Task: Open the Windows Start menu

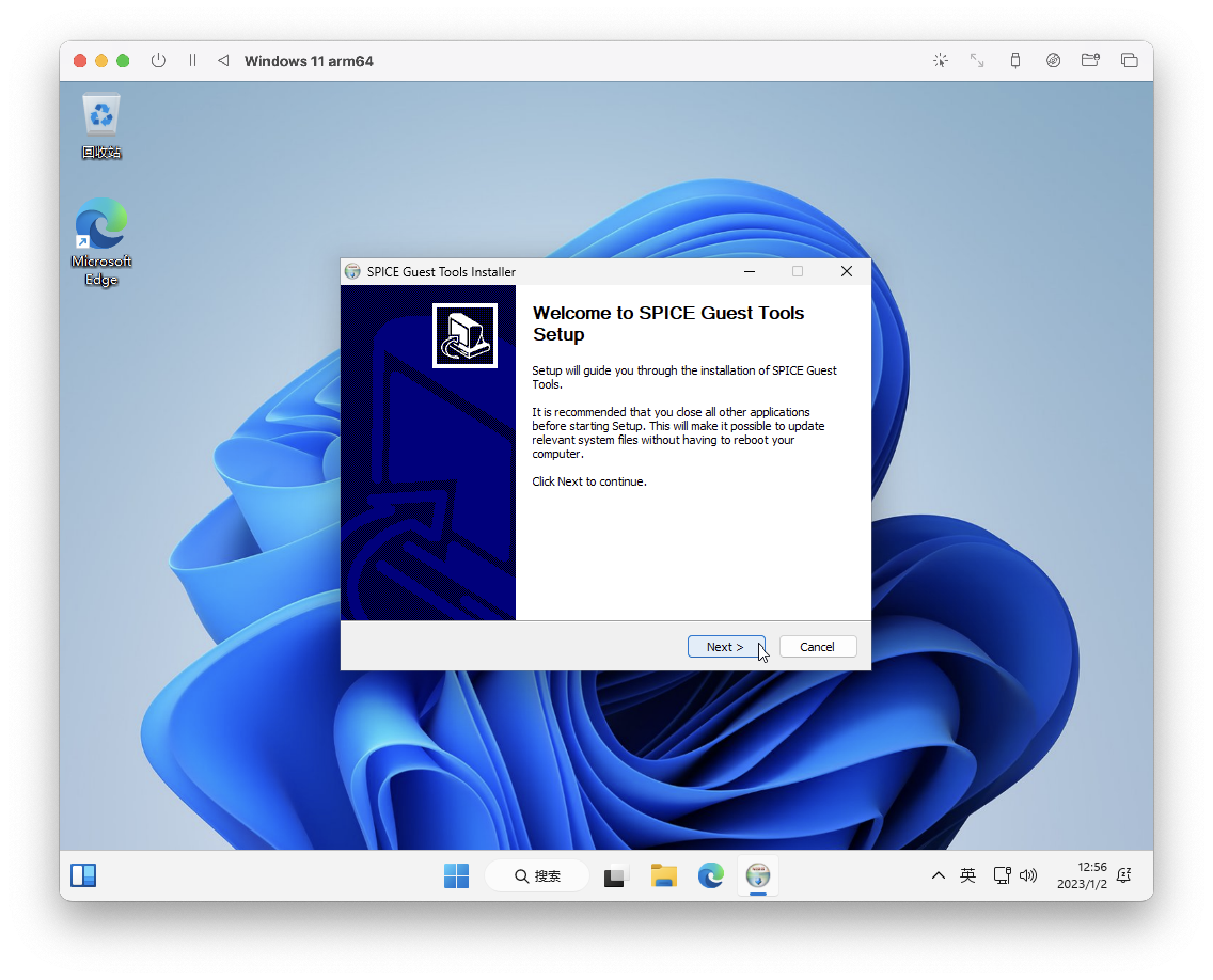Action: (456, 875)
